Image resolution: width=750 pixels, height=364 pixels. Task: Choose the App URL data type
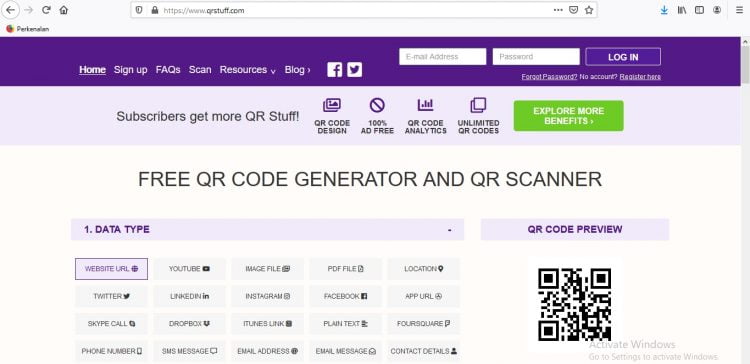tap(424, 296)
